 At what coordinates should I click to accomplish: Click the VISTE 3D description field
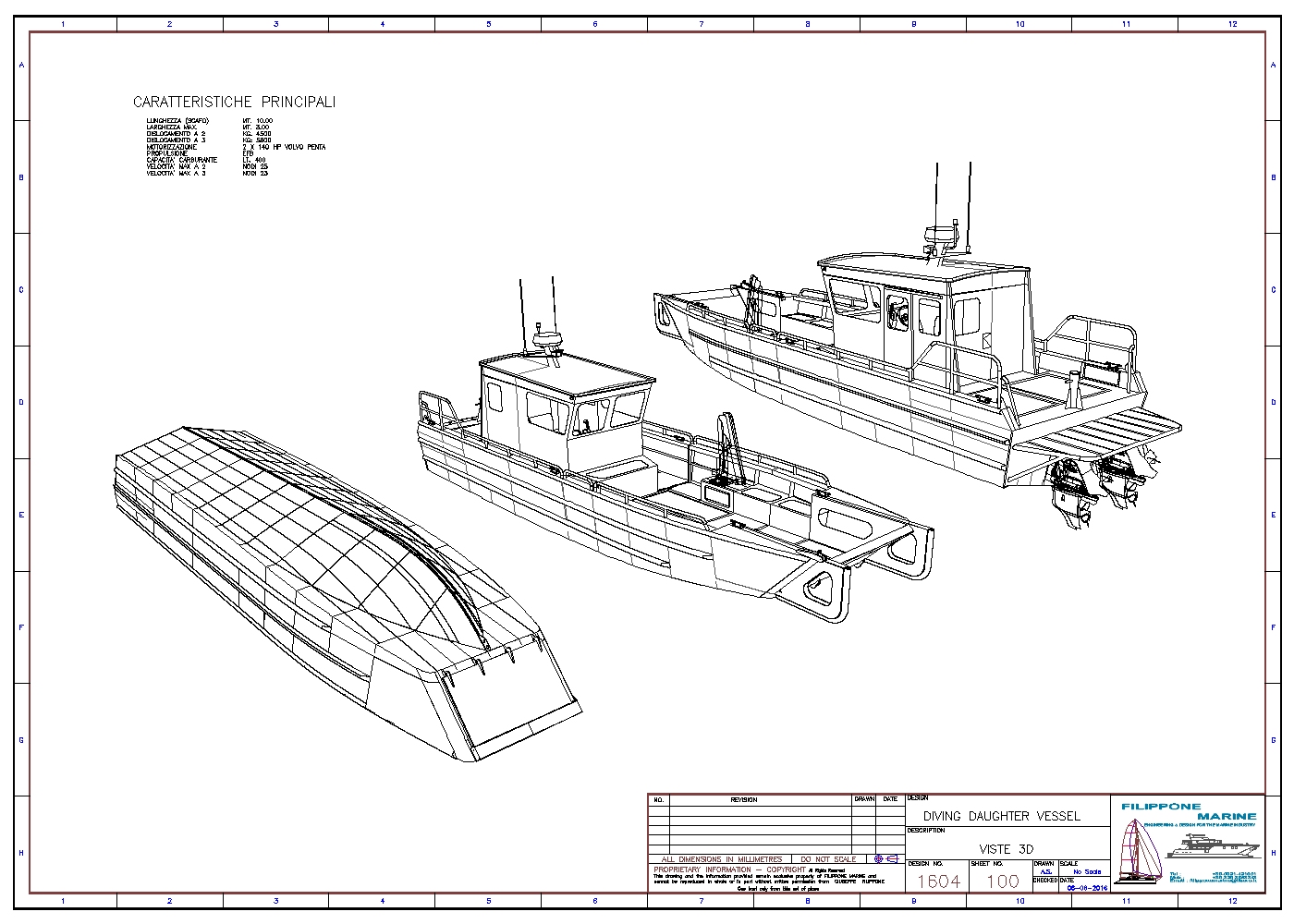pyautogui.click(x=1007, y=849)
